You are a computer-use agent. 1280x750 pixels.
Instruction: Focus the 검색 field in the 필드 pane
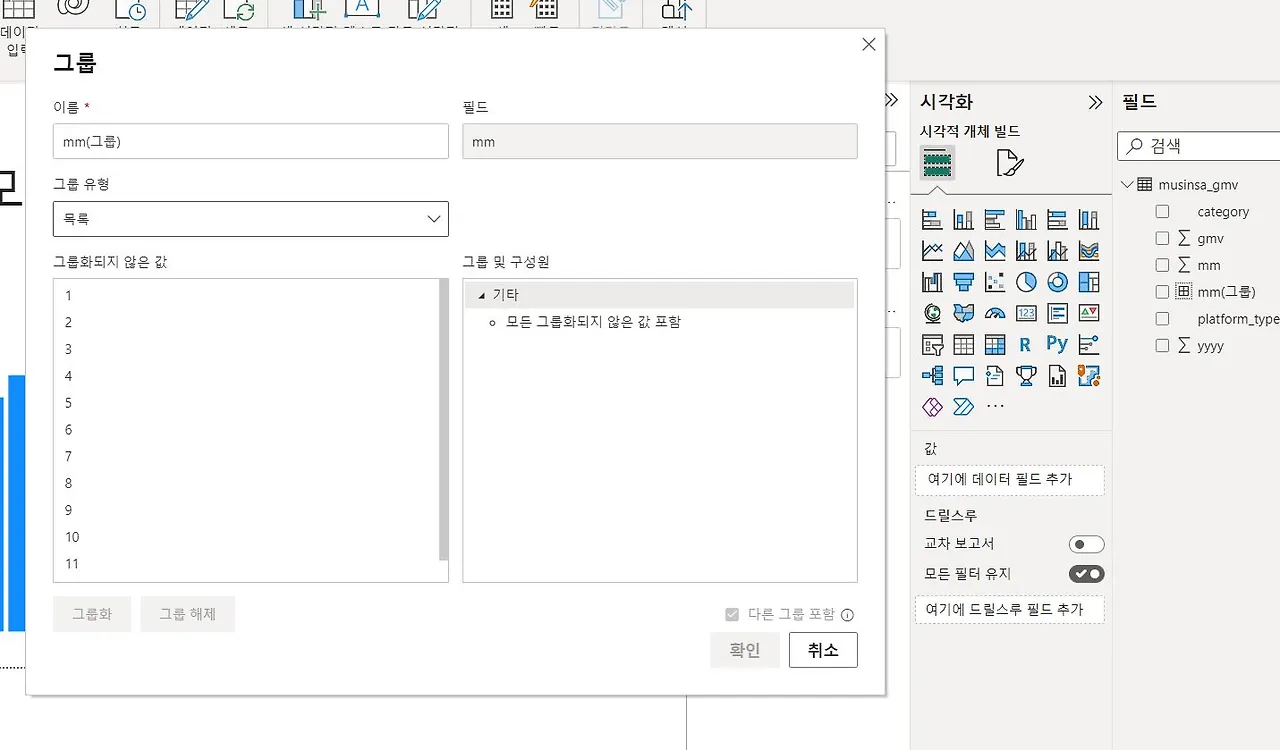pos(1199,146)
